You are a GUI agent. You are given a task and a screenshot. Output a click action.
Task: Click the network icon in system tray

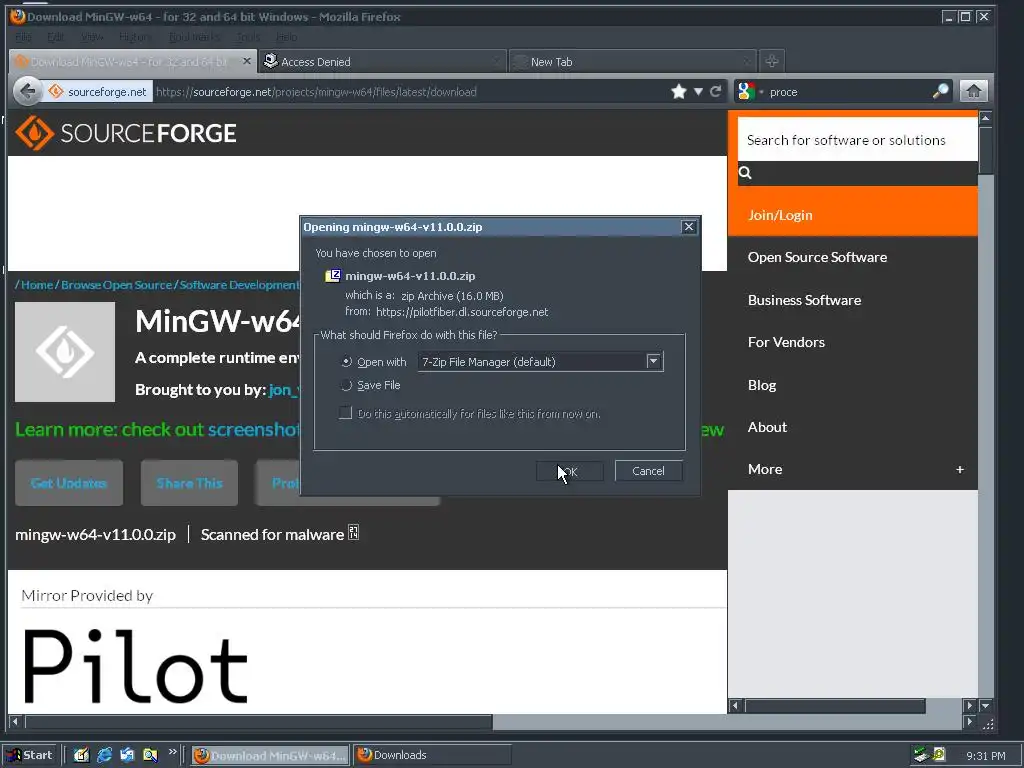pyautogui.click(x=921, y=755)
